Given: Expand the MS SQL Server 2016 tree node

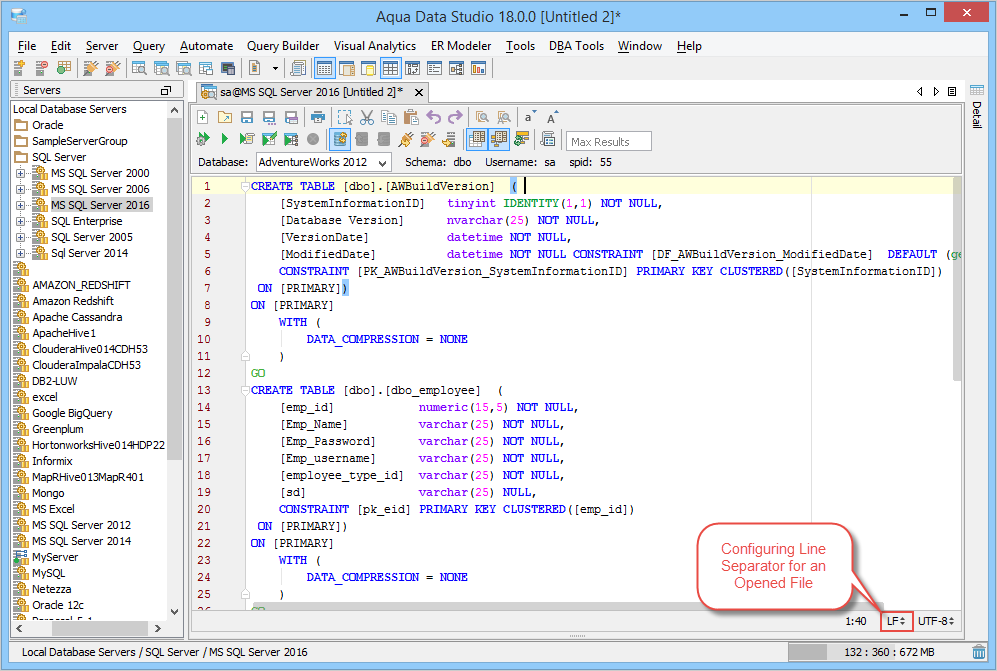Looking at the screenshot, I should coord(20,205).
